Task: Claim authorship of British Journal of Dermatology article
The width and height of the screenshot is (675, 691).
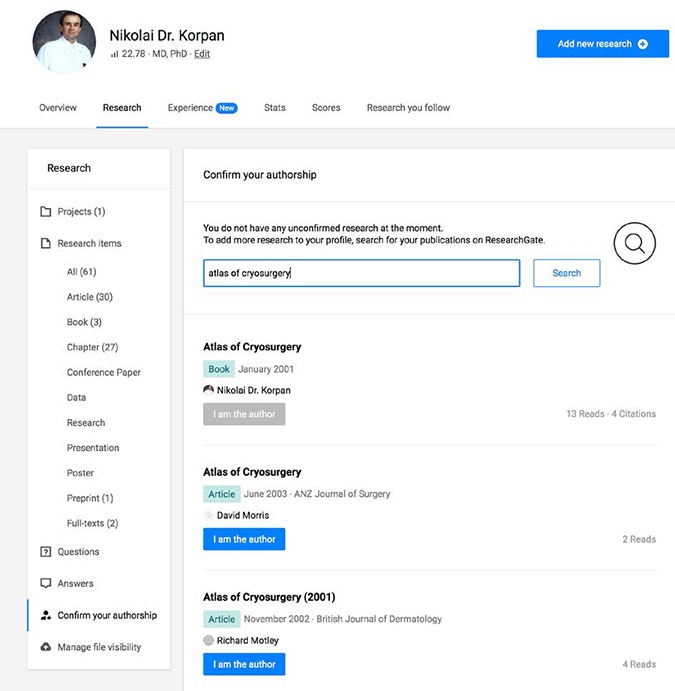Action: [x=244, y=664]
